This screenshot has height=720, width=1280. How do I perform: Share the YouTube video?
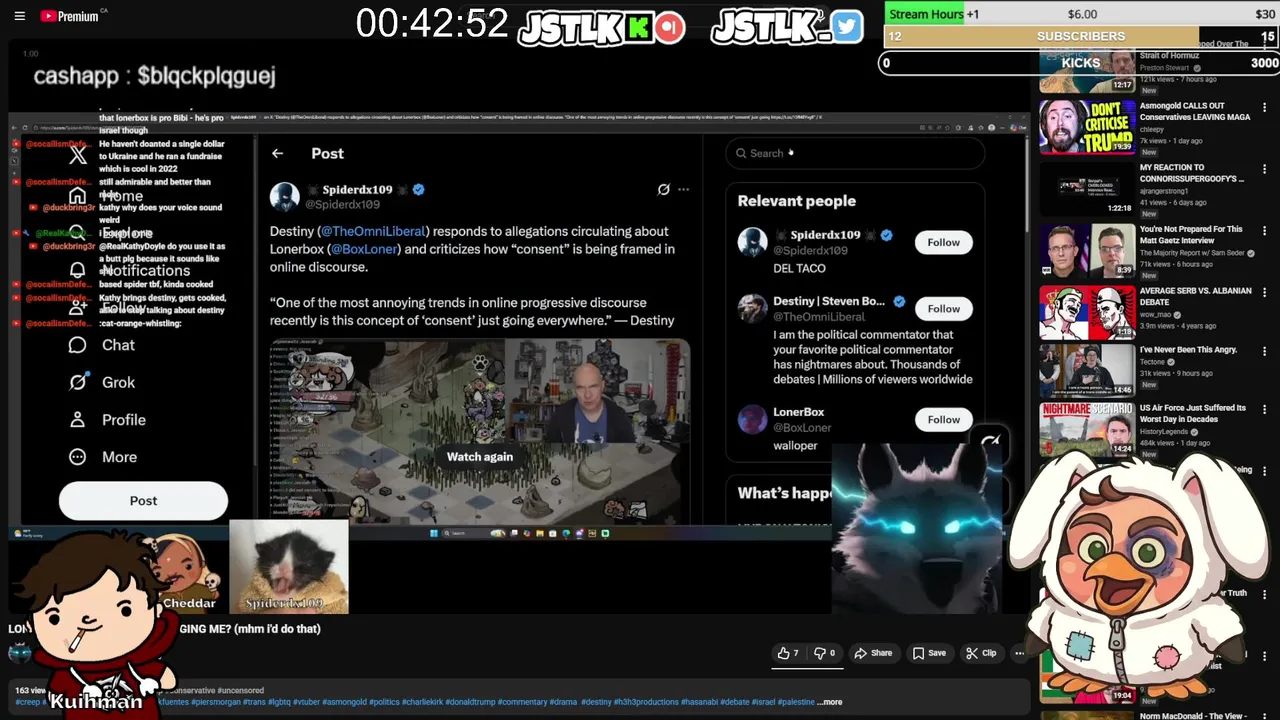tap(873, 653)
